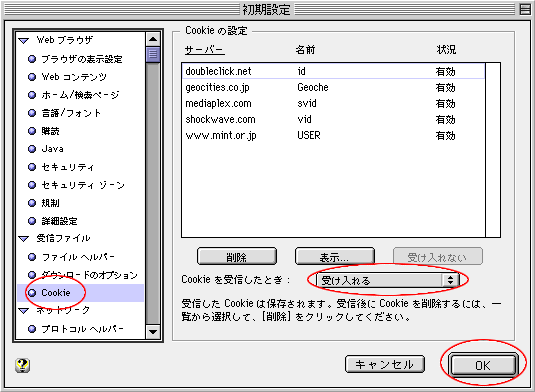The image size is (535, 392).
Task: Collapse the 受信ファイル category triangle
Action: [x=24, y=239]
